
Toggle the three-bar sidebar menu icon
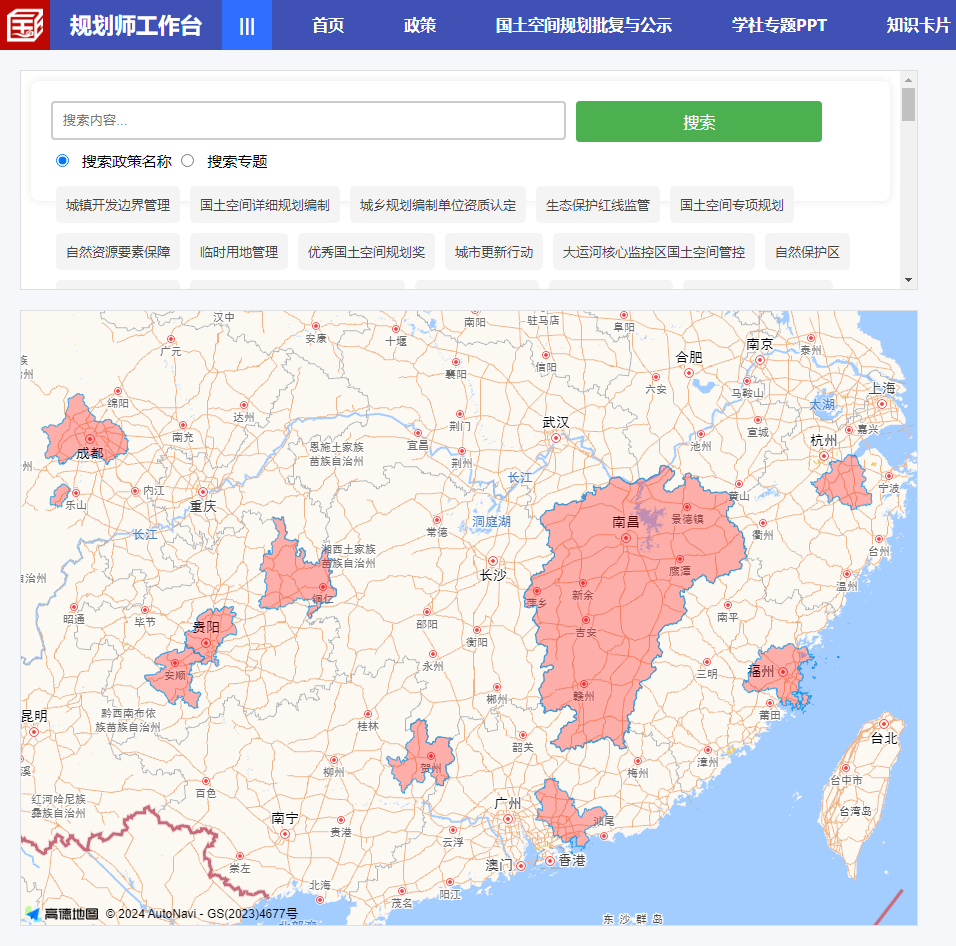[x=247, y=26]
